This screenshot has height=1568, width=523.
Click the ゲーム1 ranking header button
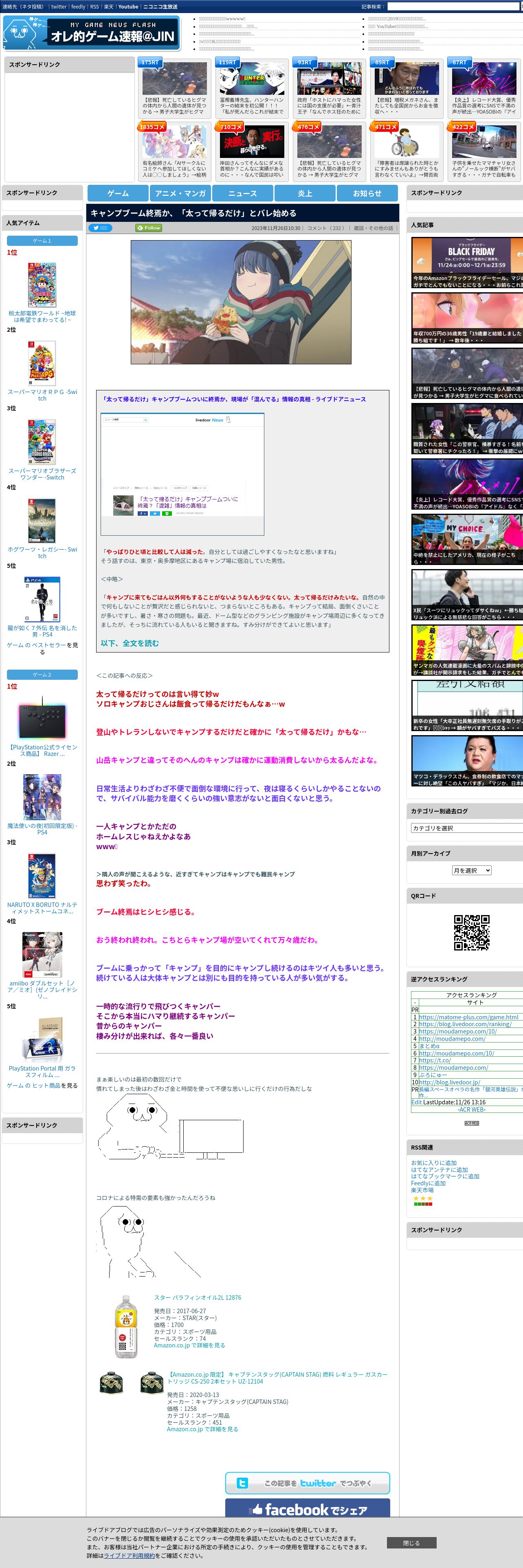(42, 241)
